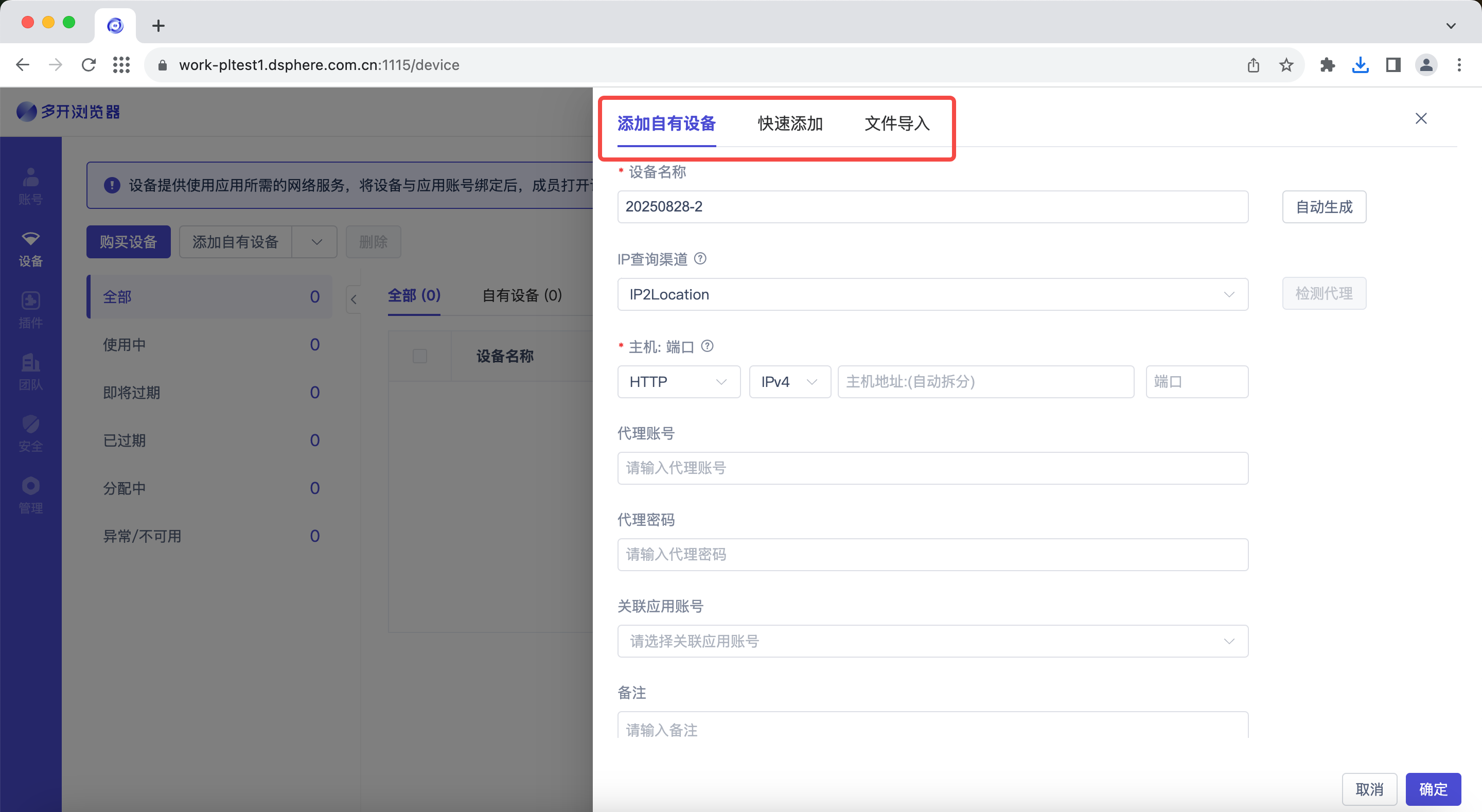The image size is (1482, 812).
Task: Select the 即将过期 status filter
Action: coord(209,392)
